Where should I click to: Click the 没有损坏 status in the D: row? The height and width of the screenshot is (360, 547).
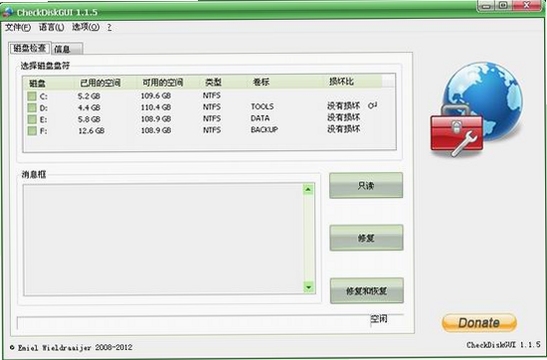click(344, 106)
